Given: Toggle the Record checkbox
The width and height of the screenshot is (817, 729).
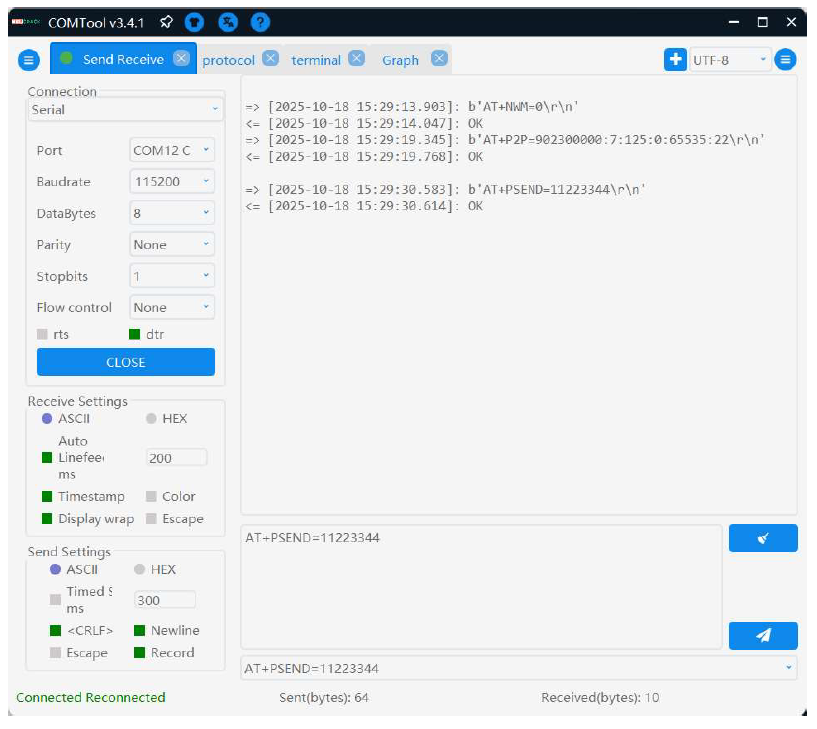Looking at the screenshot, I should pyautogui.click(x=140, y=652).
